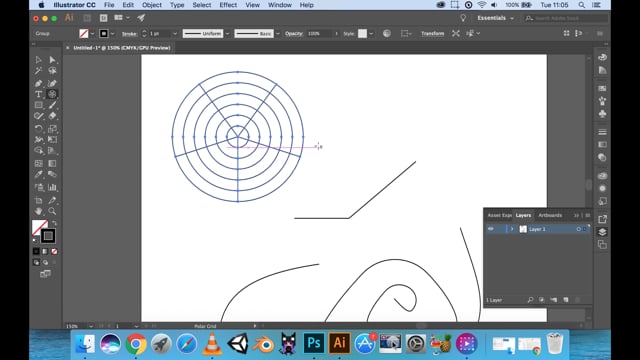Image resolution: width=640 pixels, height=360 pixels.
Task: Open Layers panel icon in right dock
Action: click(602, 232)
